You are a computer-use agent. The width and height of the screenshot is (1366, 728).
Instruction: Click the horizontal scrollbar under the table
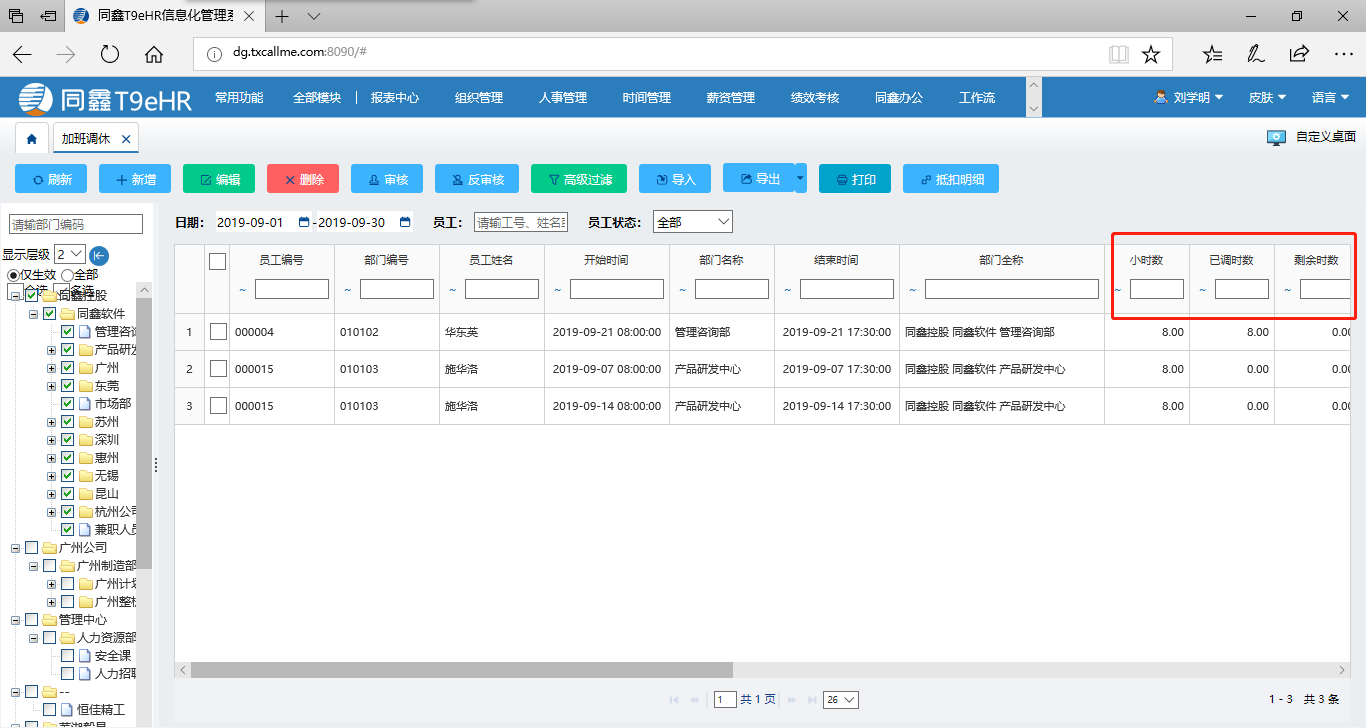pos(460,670)
